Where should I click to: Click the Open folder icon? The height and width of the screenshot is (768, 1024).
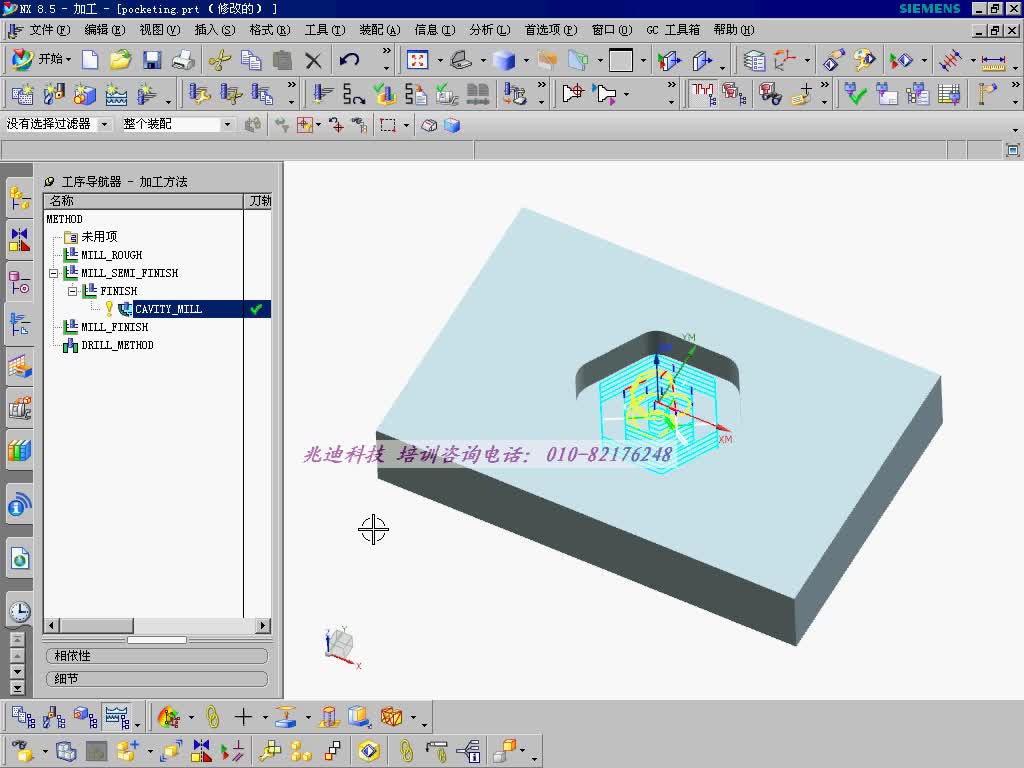[120, 60]
